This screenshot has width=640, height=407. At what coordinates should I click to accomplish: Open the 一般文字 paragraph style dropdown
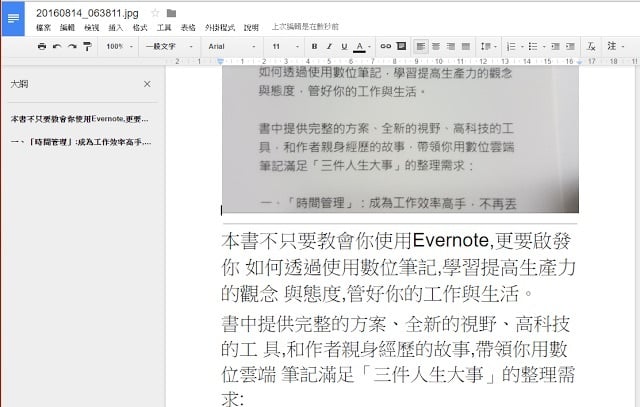point(169,47)
